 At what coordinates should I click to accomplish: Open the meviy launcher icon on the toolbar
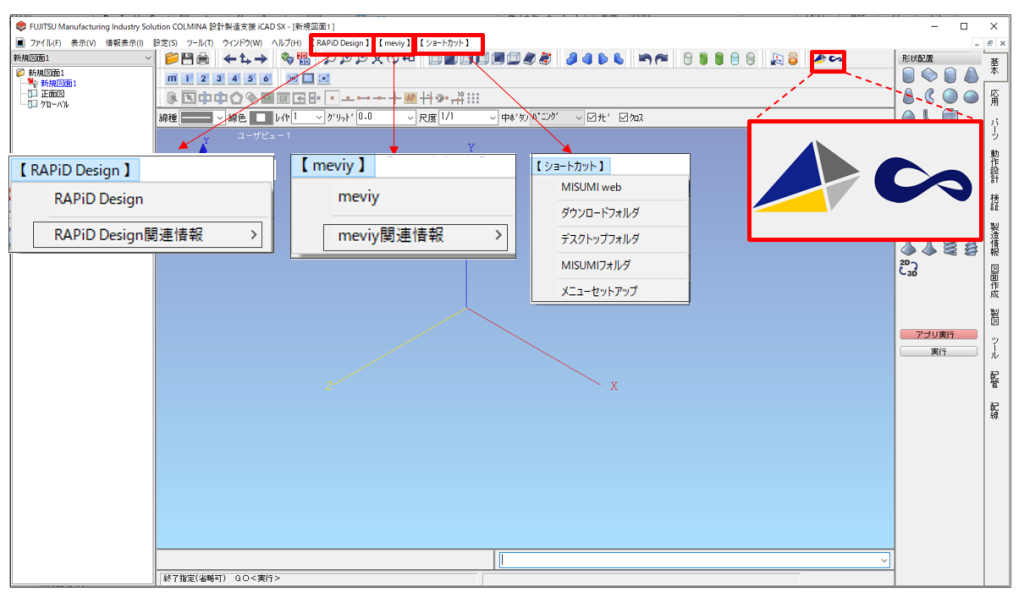(836, 60)
